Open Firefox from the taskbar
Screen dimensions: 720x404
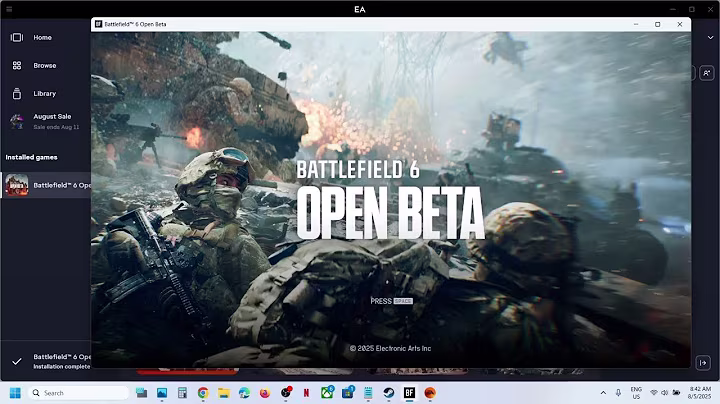point(265,393)
